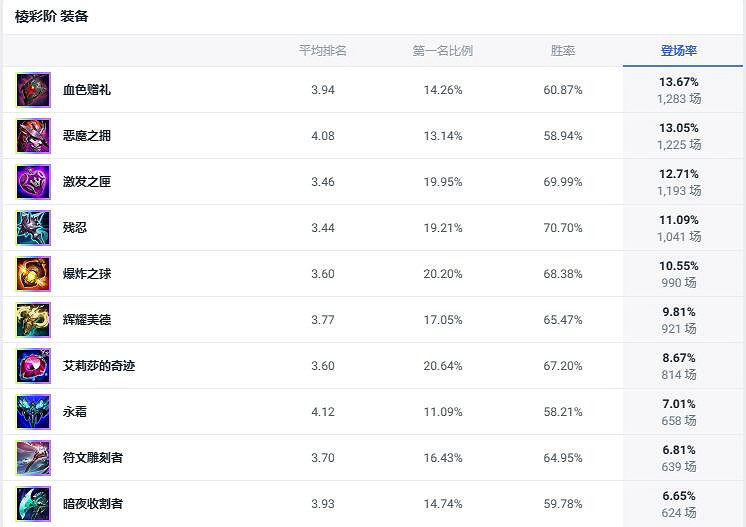Open the 艾莉莎的奇迹 item name link
Image resolution: width=746 pixels, height=527 pixels.
click(x=99, y=366)
